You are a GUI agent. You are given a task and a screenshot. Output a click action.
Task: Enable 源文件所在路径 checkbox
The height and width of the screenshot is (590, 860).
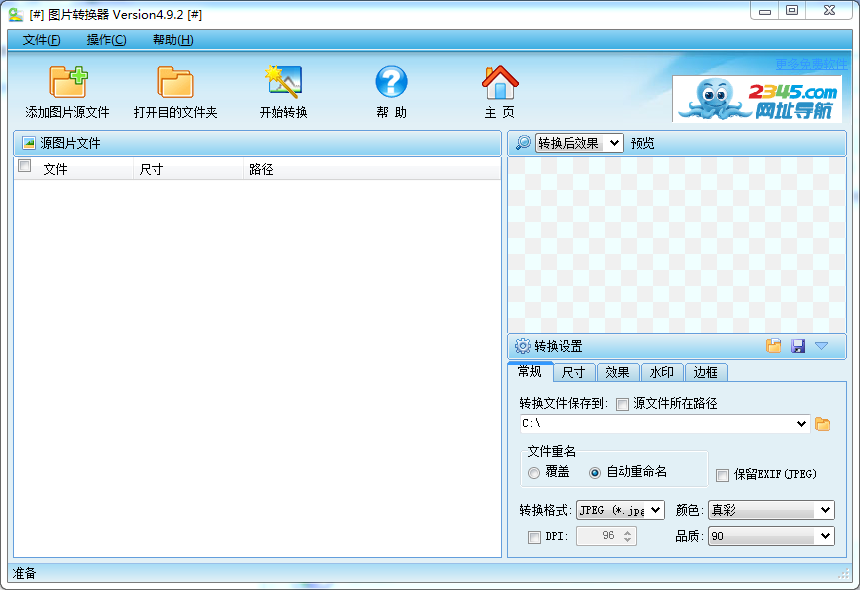tap(622, 405)
